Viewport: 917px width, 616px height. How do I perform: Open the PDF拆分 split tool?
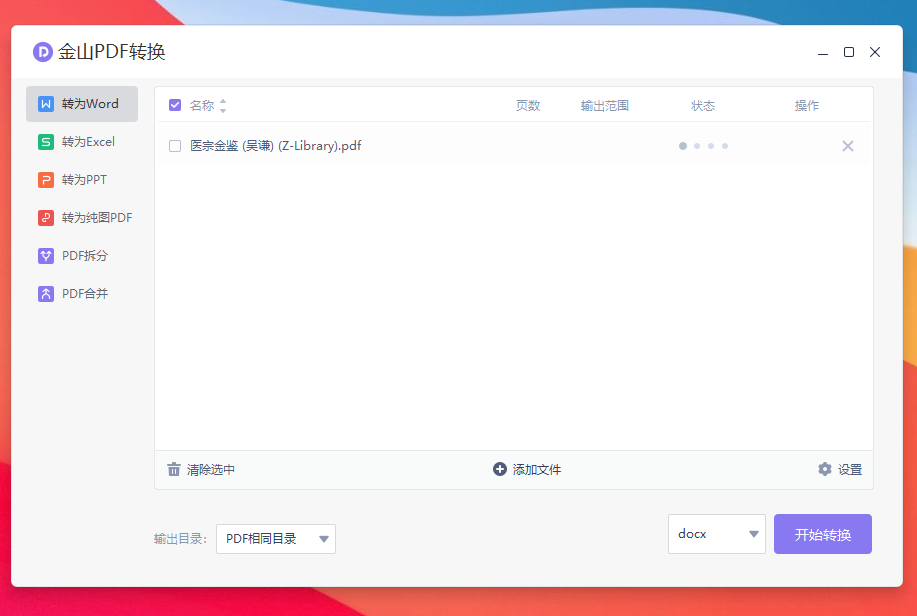(82, 256)
